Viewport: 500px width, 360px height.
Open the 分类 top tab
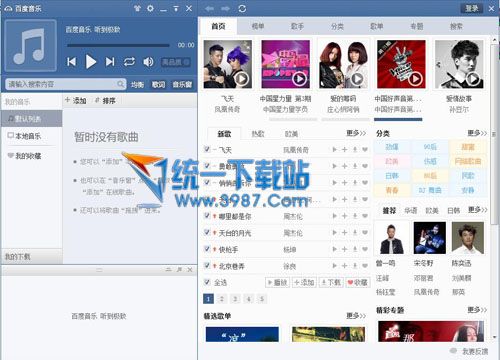(337, 26)
